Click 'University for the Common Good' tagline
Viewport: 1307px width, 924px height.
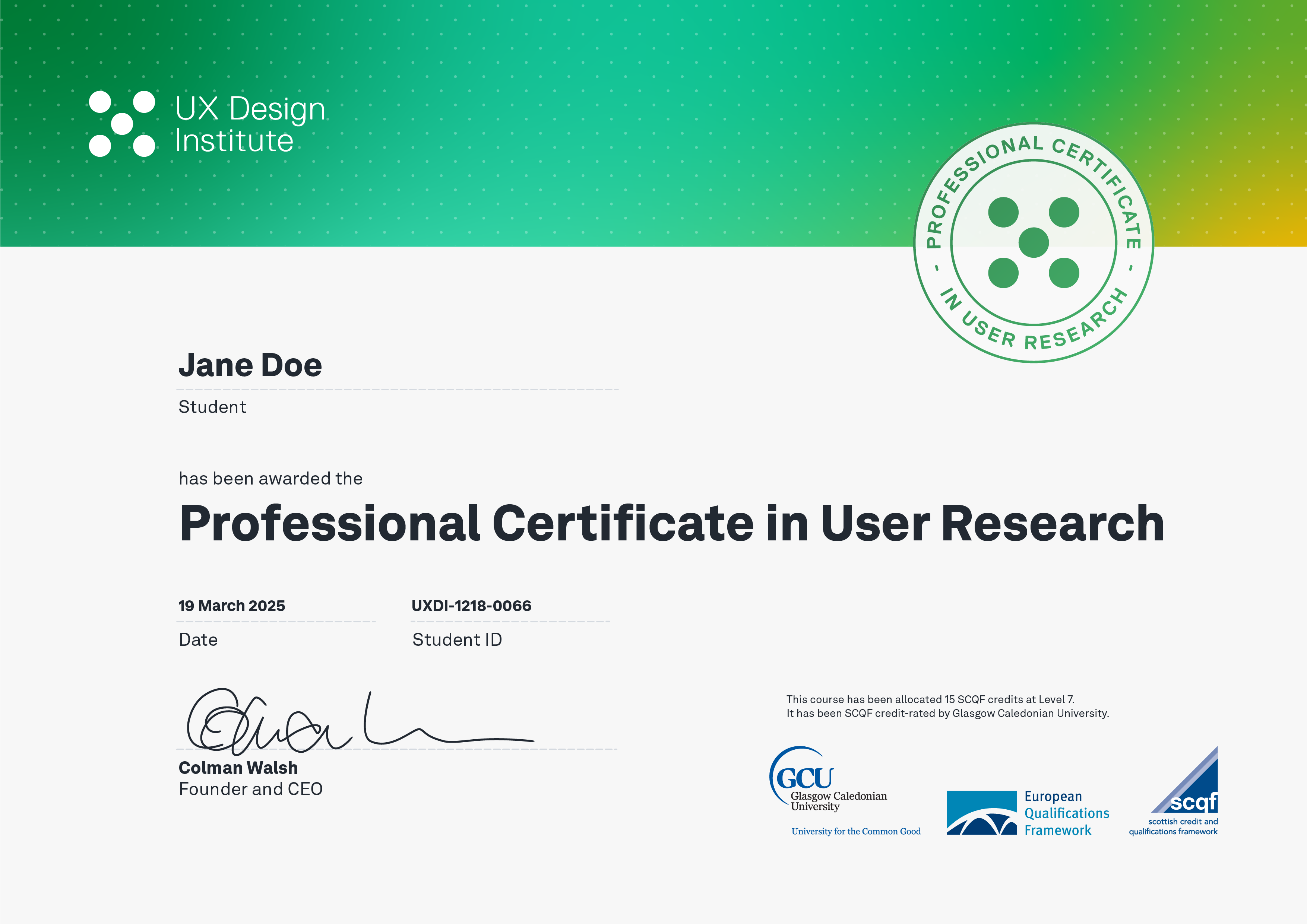[855, 831]
